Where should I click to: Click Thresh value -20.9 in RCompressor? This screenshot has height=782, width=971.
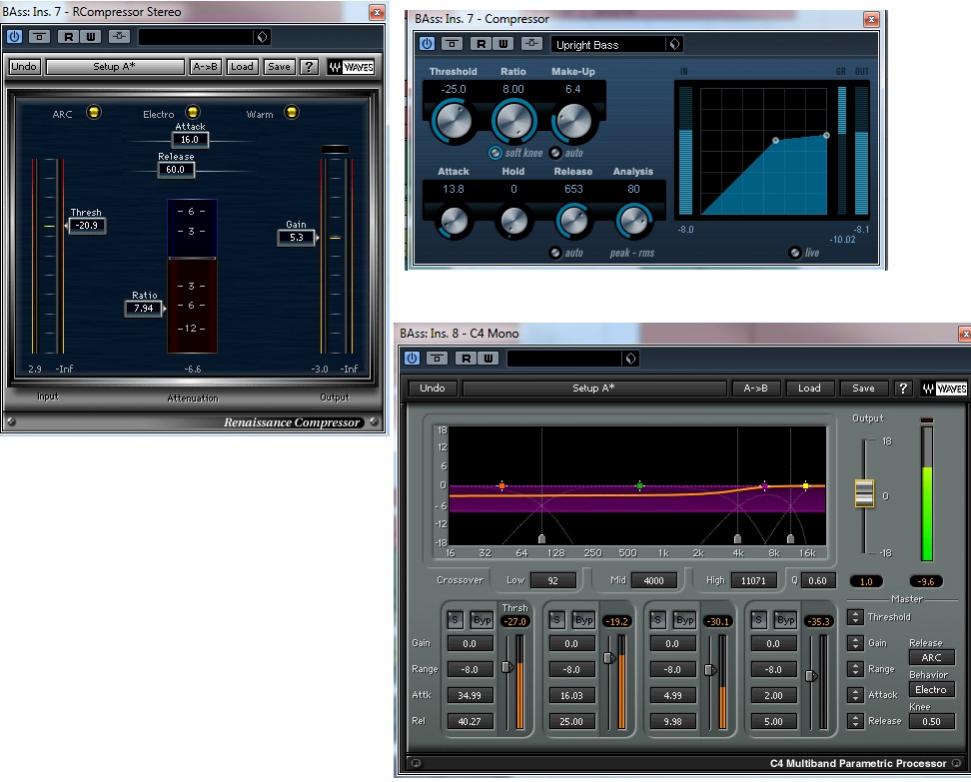(87, 225)
